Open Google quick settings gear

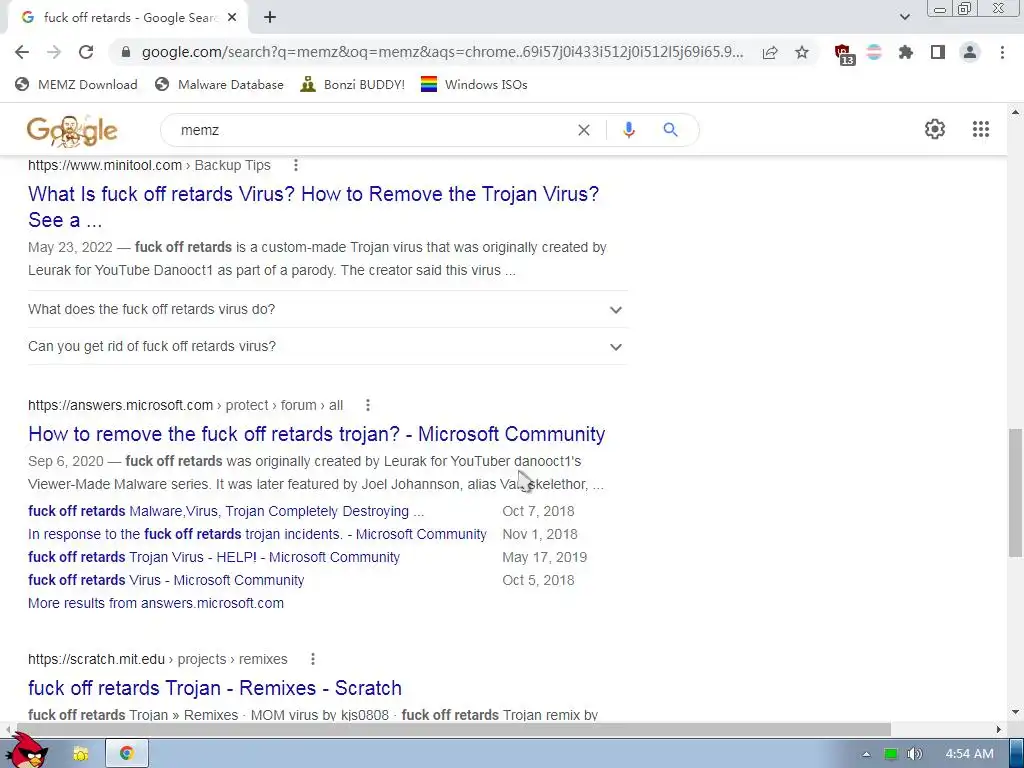pyautogui.click(x=935, y=129)
